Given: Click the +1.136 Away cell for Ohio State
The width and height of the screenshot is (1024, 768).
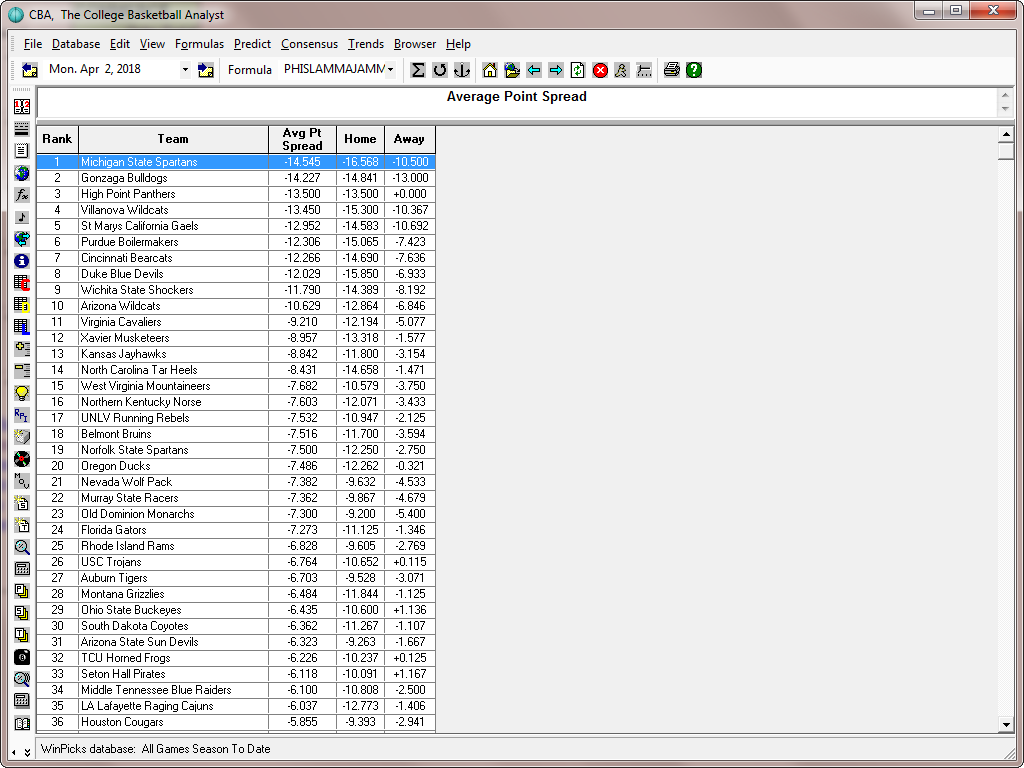Looking at the screenshot, I should click(409, 610).
